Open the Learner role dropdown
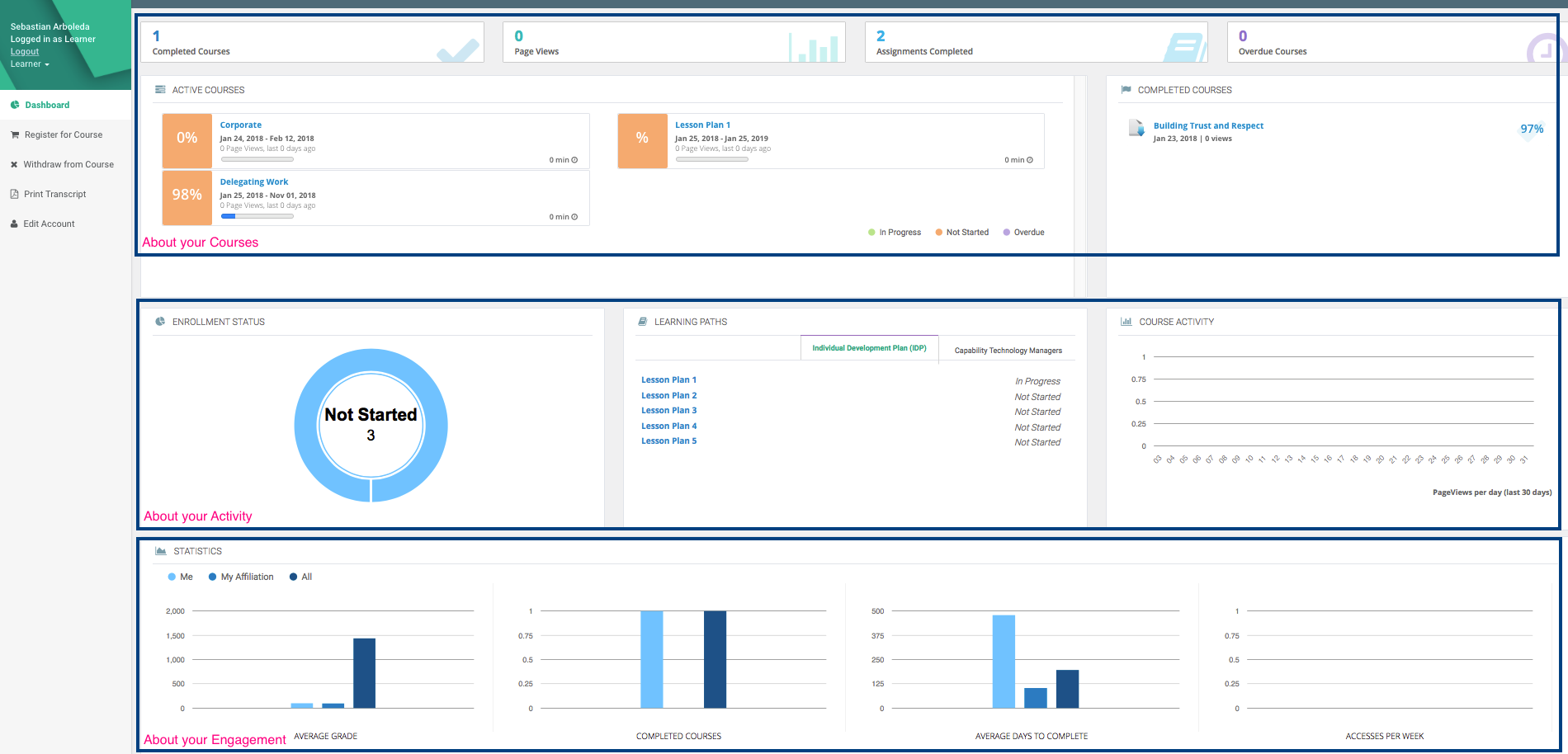The height and width of the screenshot is (754, 1568). pos(30,64)
